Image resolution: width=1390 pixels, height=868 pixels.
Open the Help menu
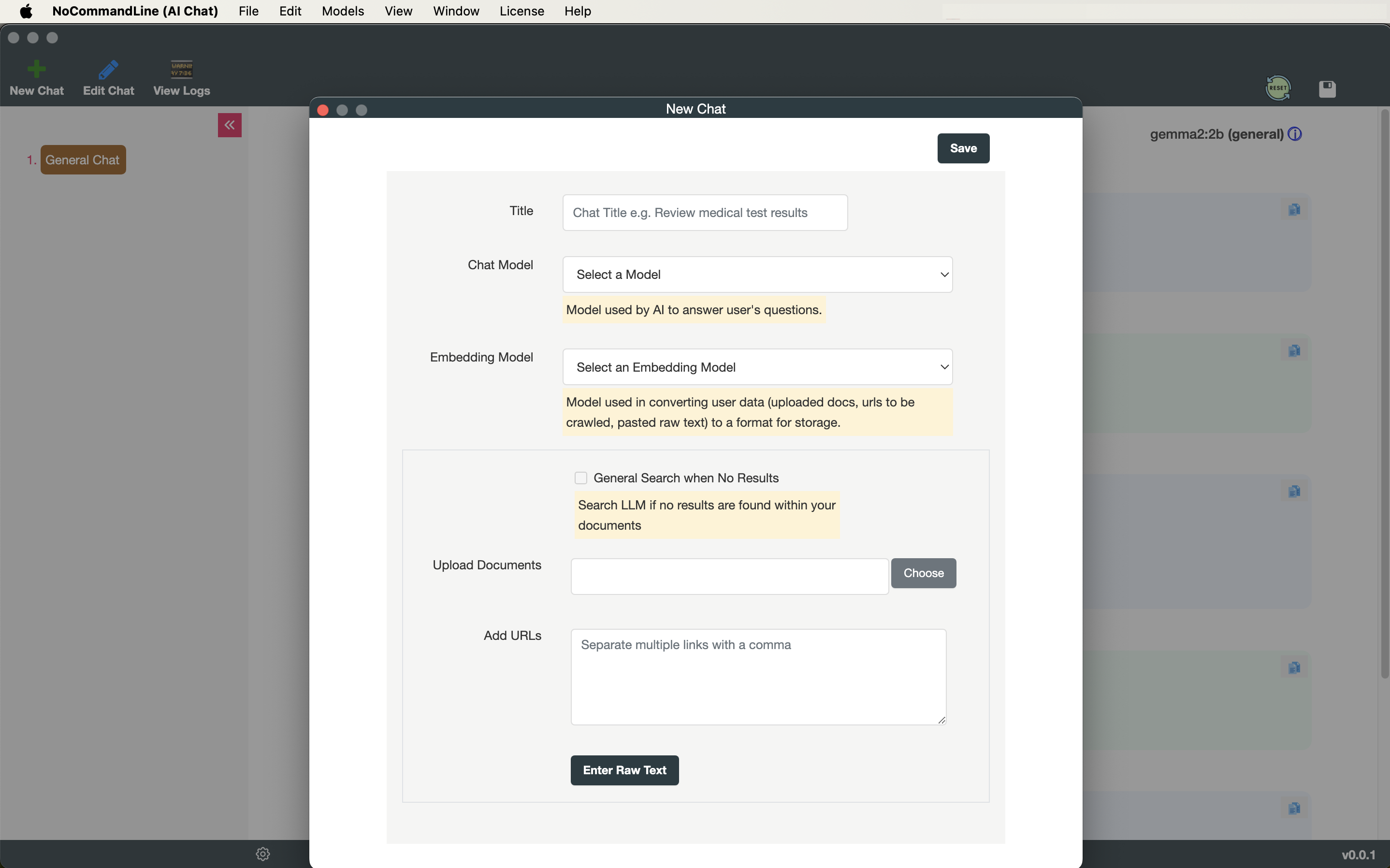(x=578, y=11)
